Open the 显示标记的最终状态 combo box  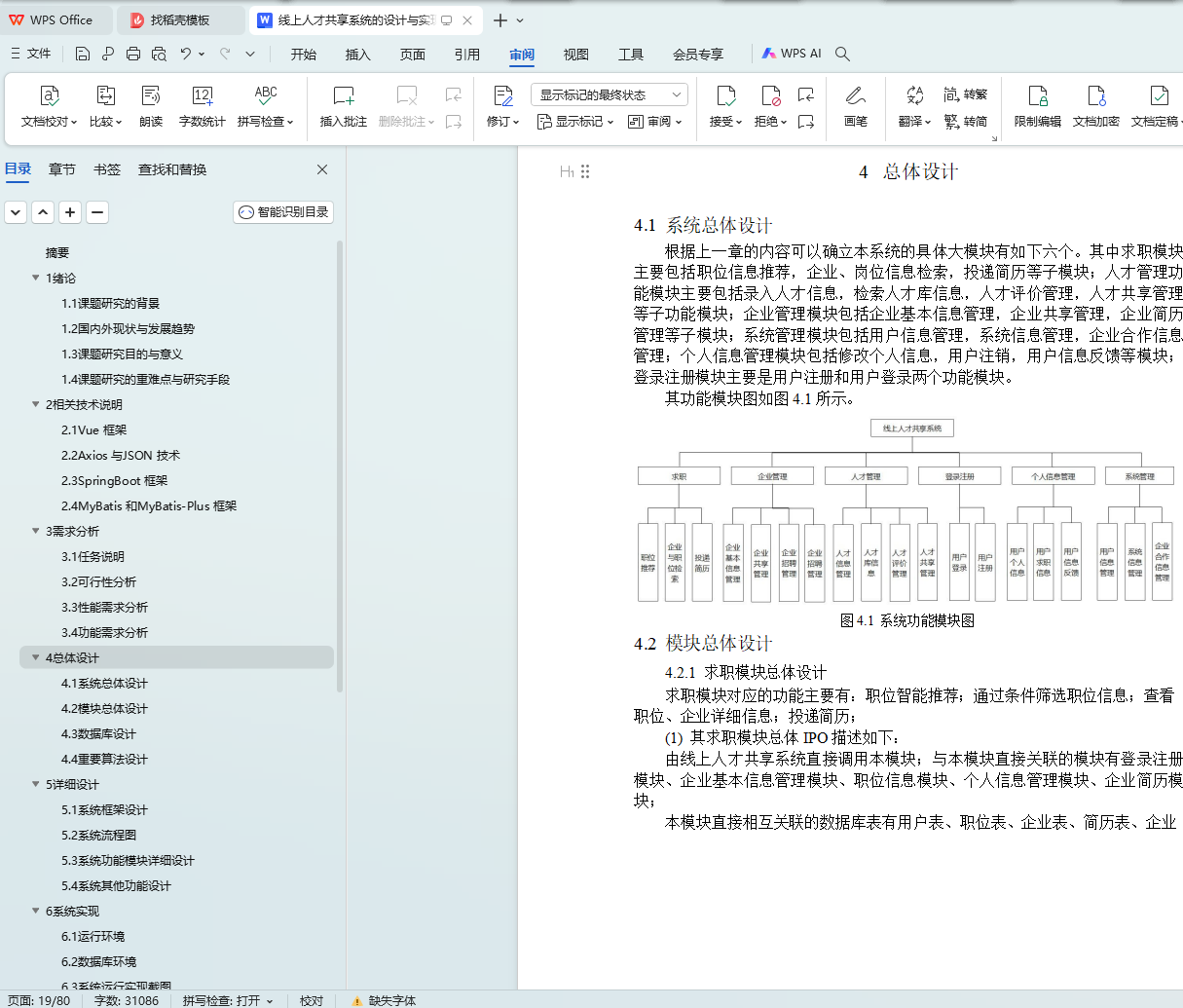[x=610, y=94]
